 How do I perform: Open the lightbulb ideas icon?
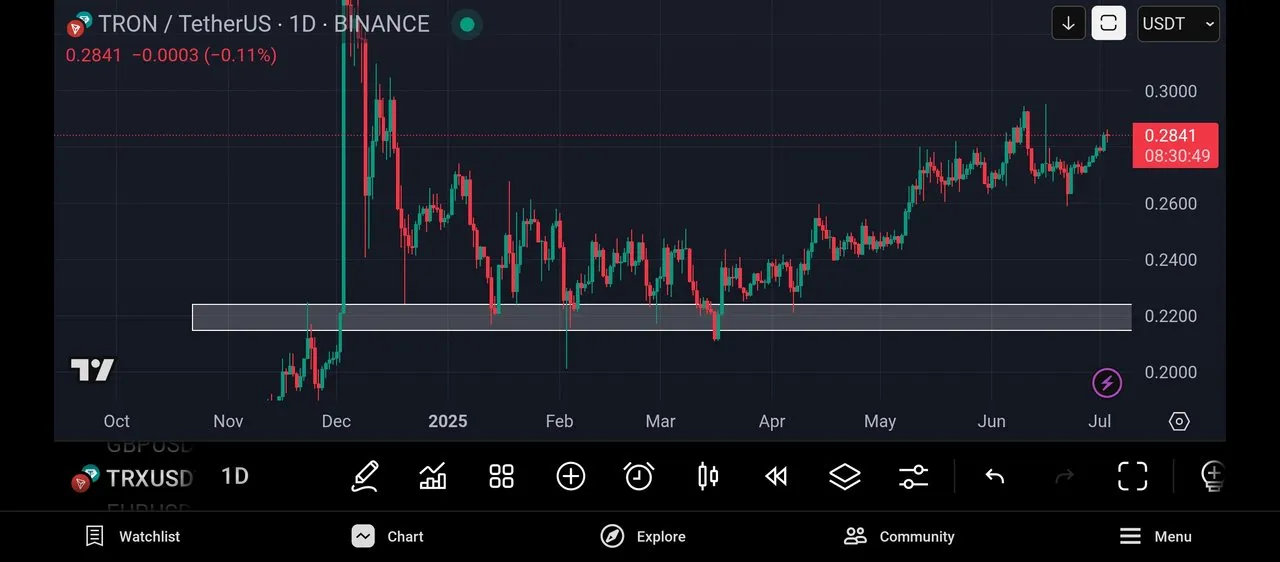pyautogui.click(x=1213, y=476)
